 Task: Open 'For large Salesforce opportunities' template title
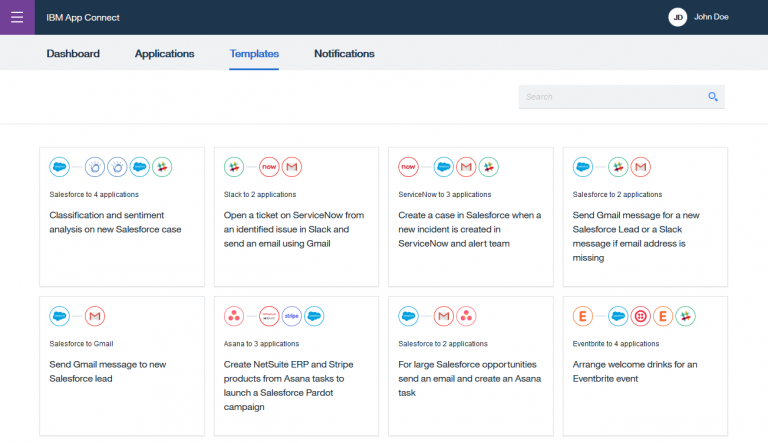coord(470,379)
